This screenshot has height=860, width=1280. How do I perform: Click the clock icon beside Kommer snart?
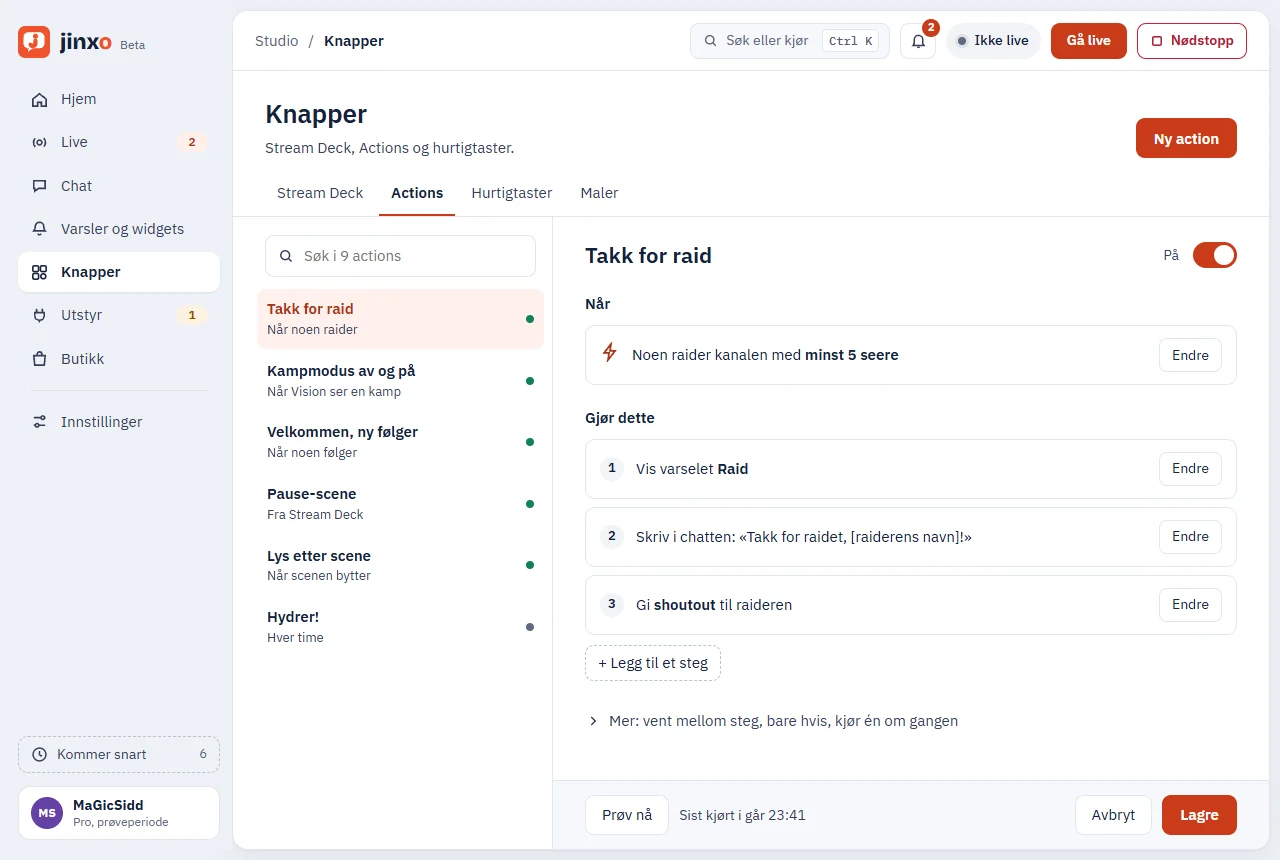40,754
